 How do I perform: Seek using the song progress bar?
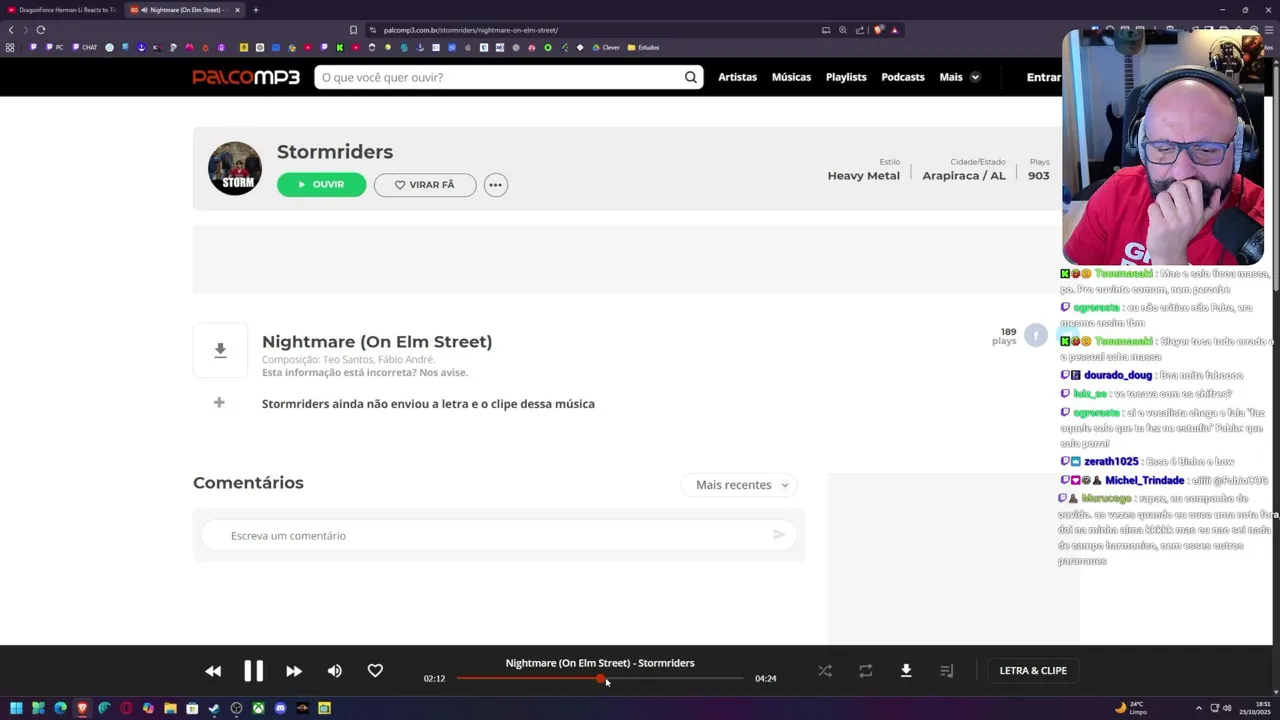[600, 678]
